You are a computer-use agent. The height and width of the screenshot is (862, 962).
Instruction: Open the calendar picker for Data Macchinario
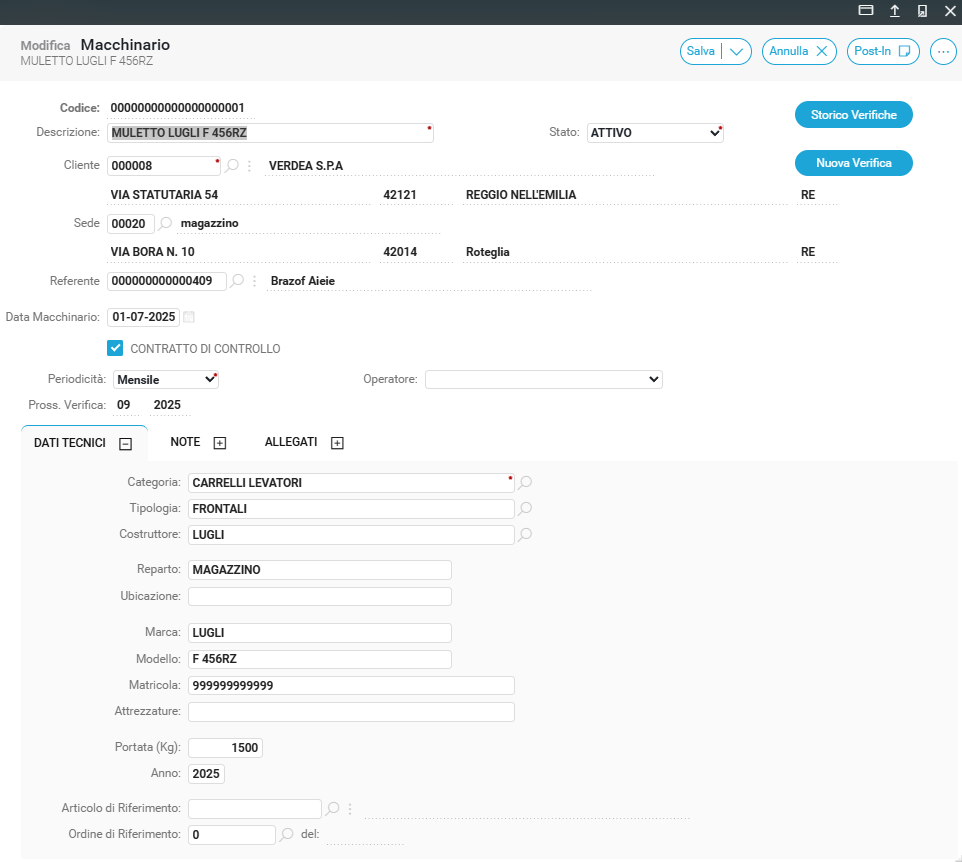pyautogui.click(x=190, y=317)
